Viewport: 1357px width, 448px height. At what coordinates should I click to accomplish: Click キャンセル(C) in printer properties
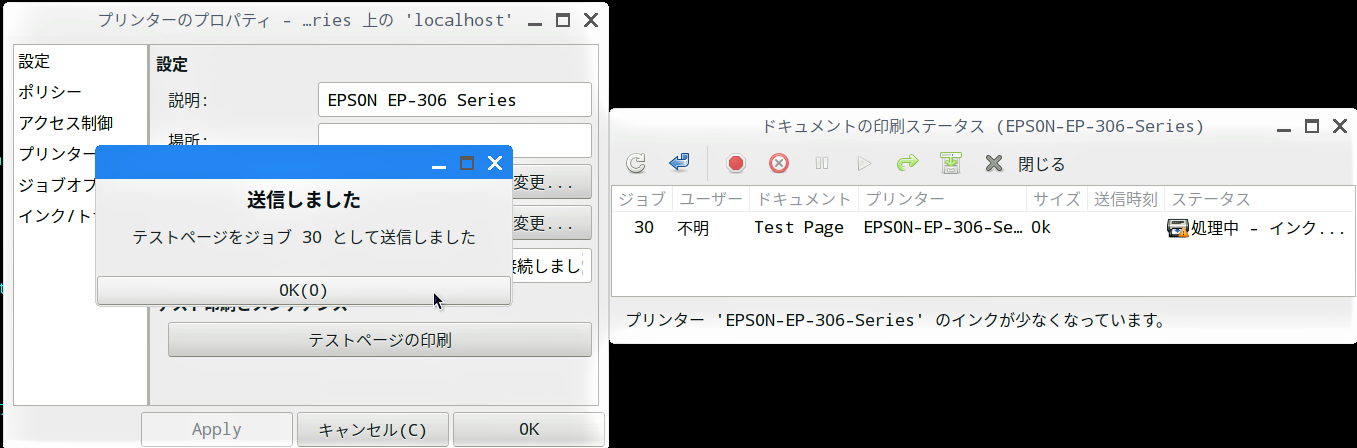(x=373, y=430)
